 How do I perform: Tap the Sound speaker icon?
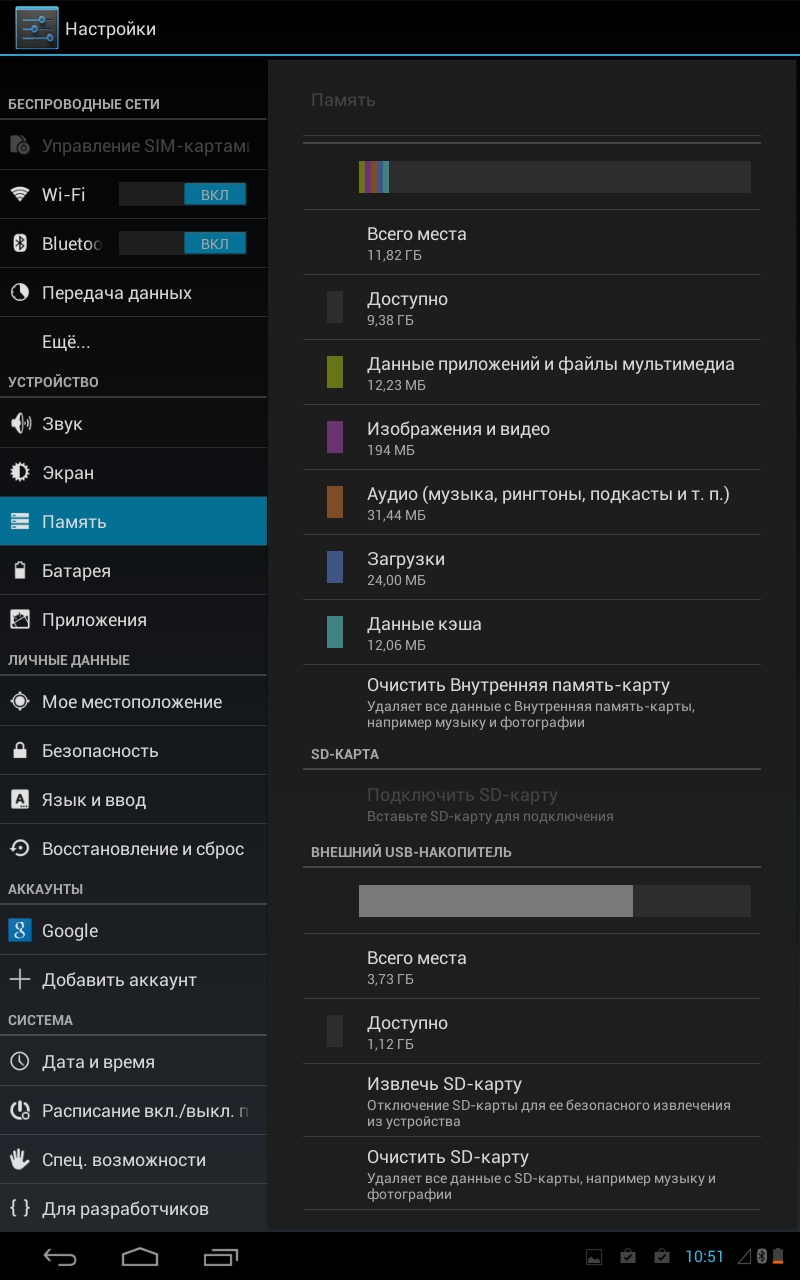[x=20, y=424]
